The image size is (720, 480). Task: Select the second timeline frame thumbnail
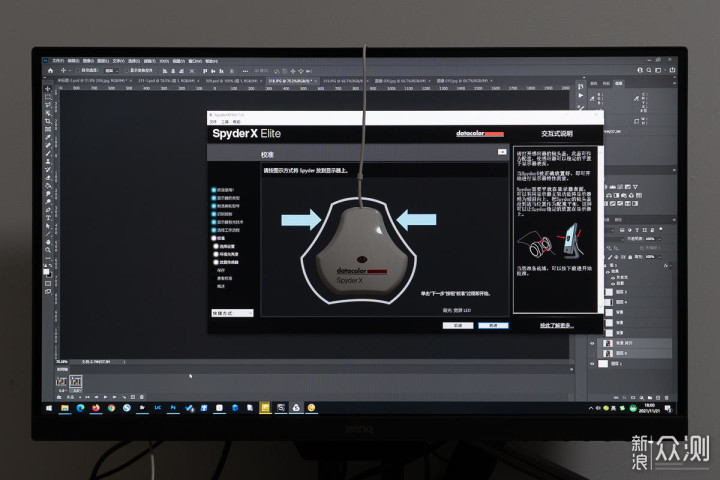coord(76,381)
